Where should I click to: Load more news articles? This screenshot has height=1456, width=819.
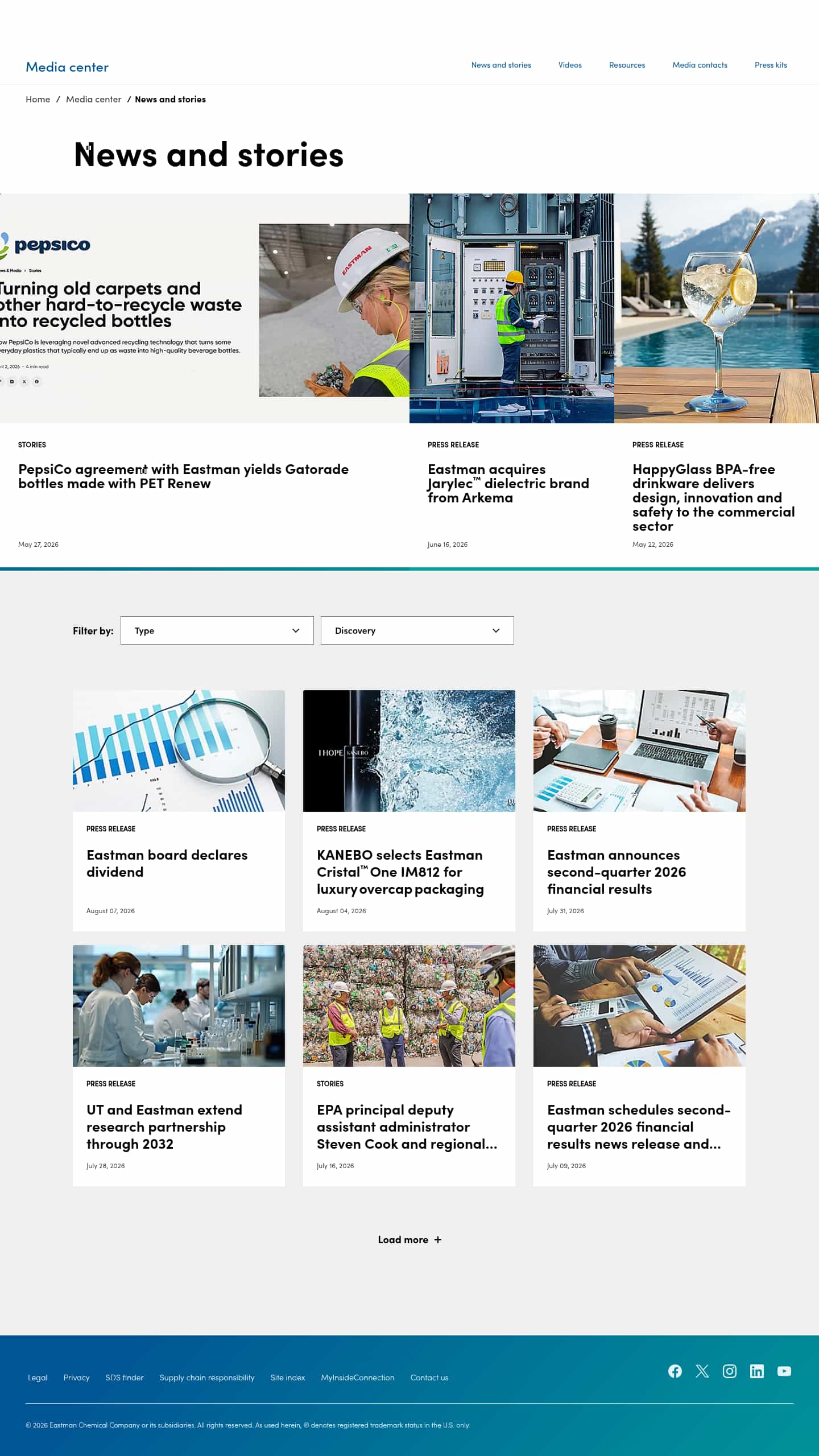409,1240
